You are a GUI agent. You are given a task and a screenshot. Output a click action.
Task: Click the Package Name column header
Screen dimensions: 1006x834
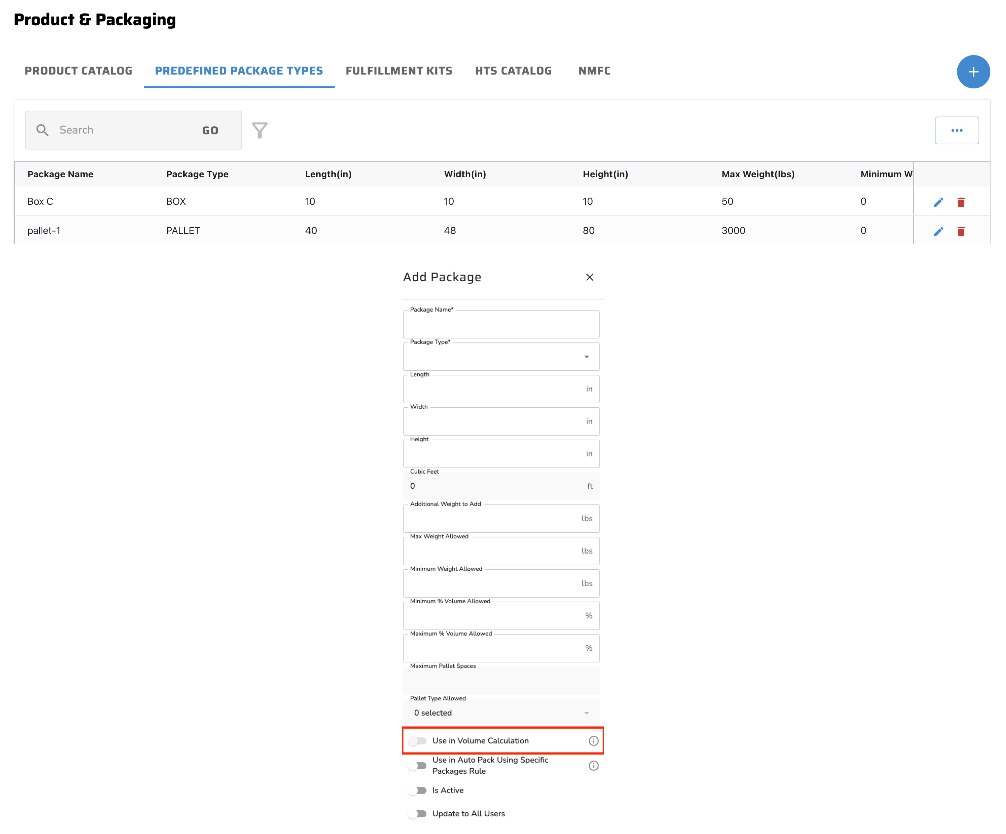pos(60,174)
